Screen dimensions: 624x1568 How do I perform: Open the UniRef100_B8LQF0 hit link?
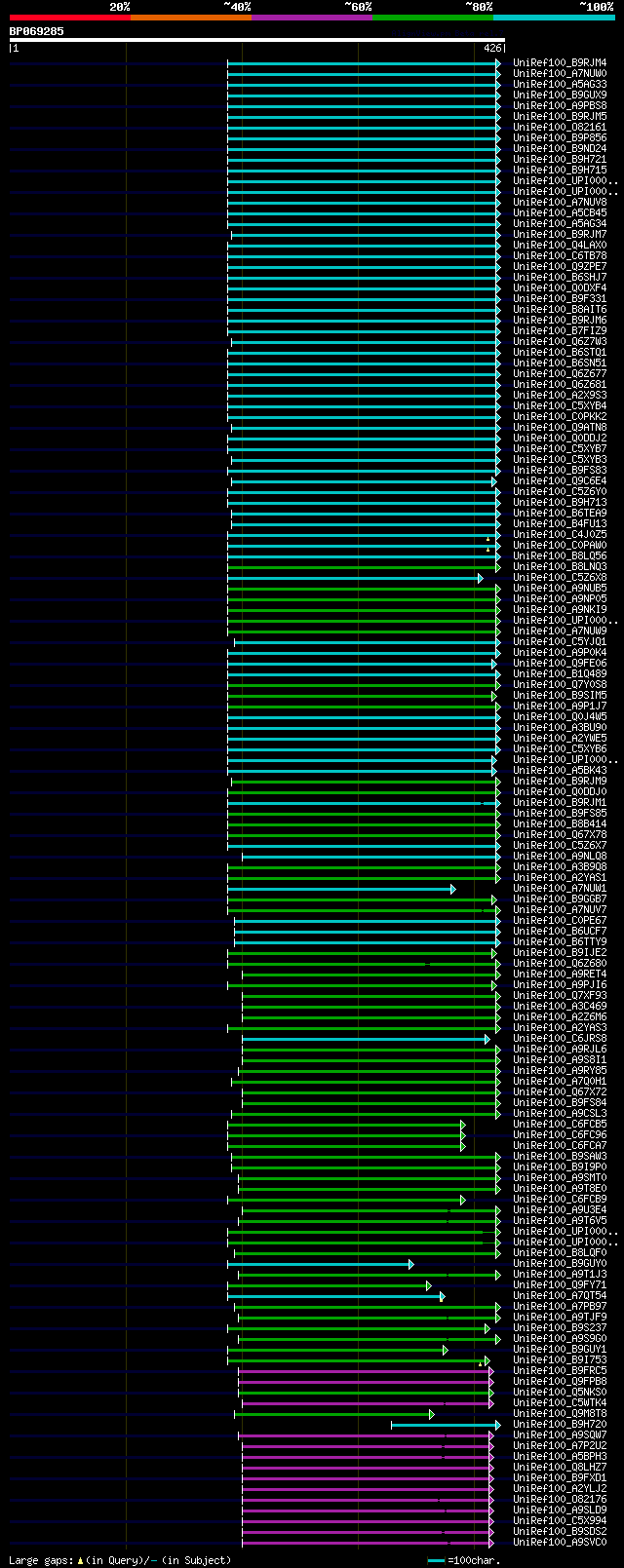pyautogui.click(x=560, y=1252)
